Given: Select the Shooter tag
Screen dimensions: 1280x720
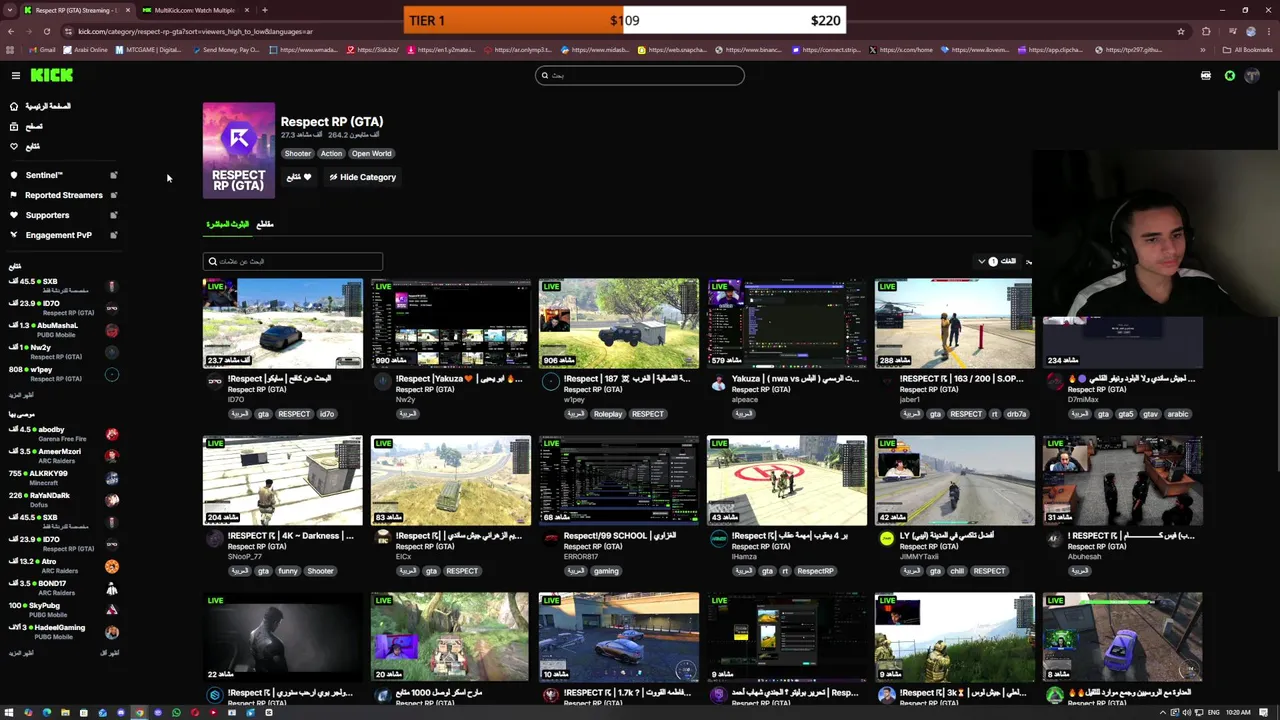Looking at the screenshot, I should pos(297,153).
